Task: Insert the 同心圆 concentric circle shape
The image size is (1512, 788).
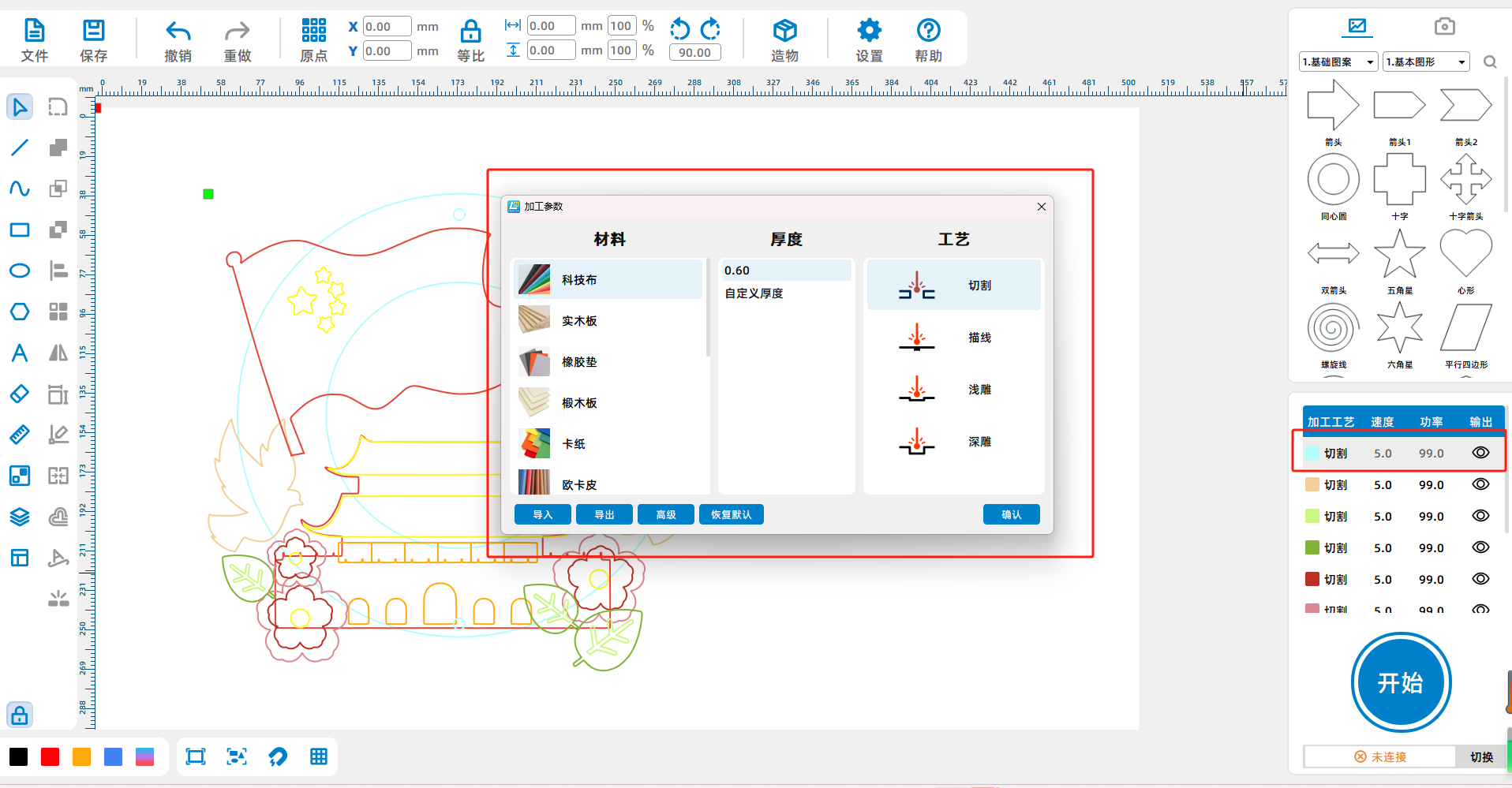Action: pos(1334,180)
